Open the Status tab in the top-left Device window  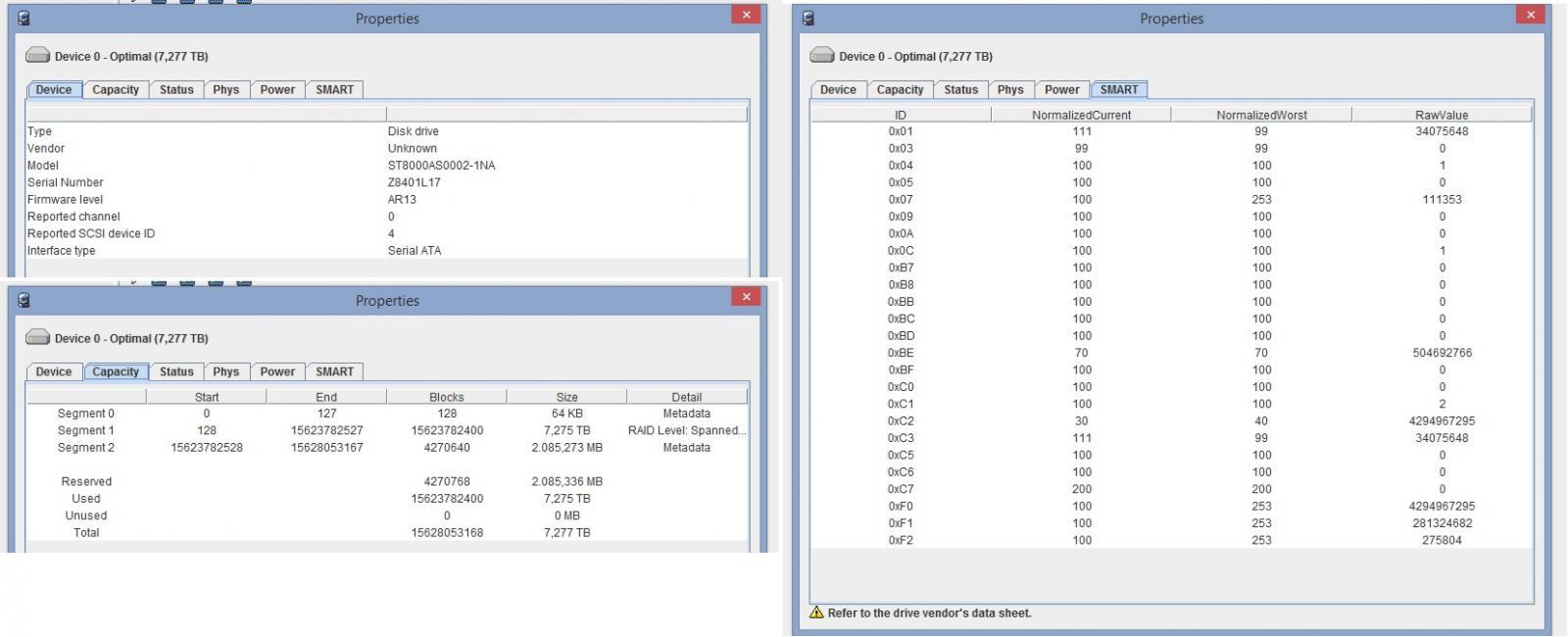pos(176,89)
